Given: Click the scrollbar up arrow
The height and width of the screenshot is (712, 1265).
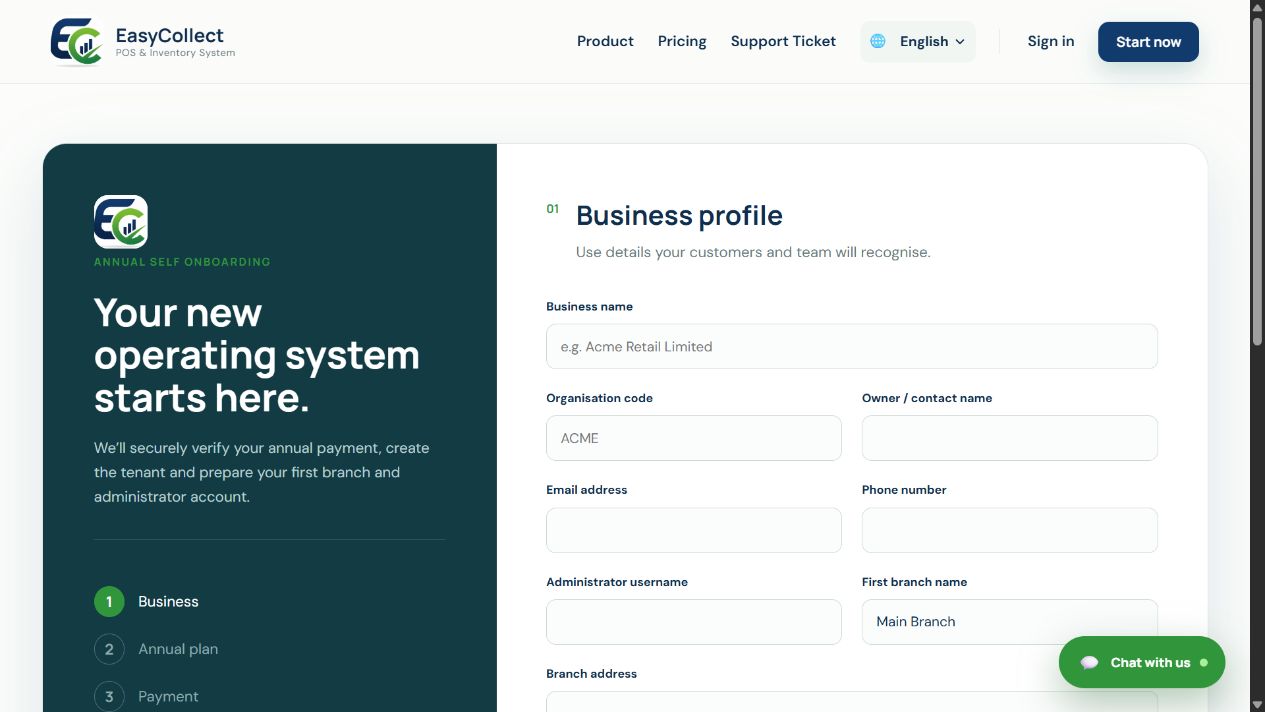Looking at the screenshot, I should (1257, 8).
